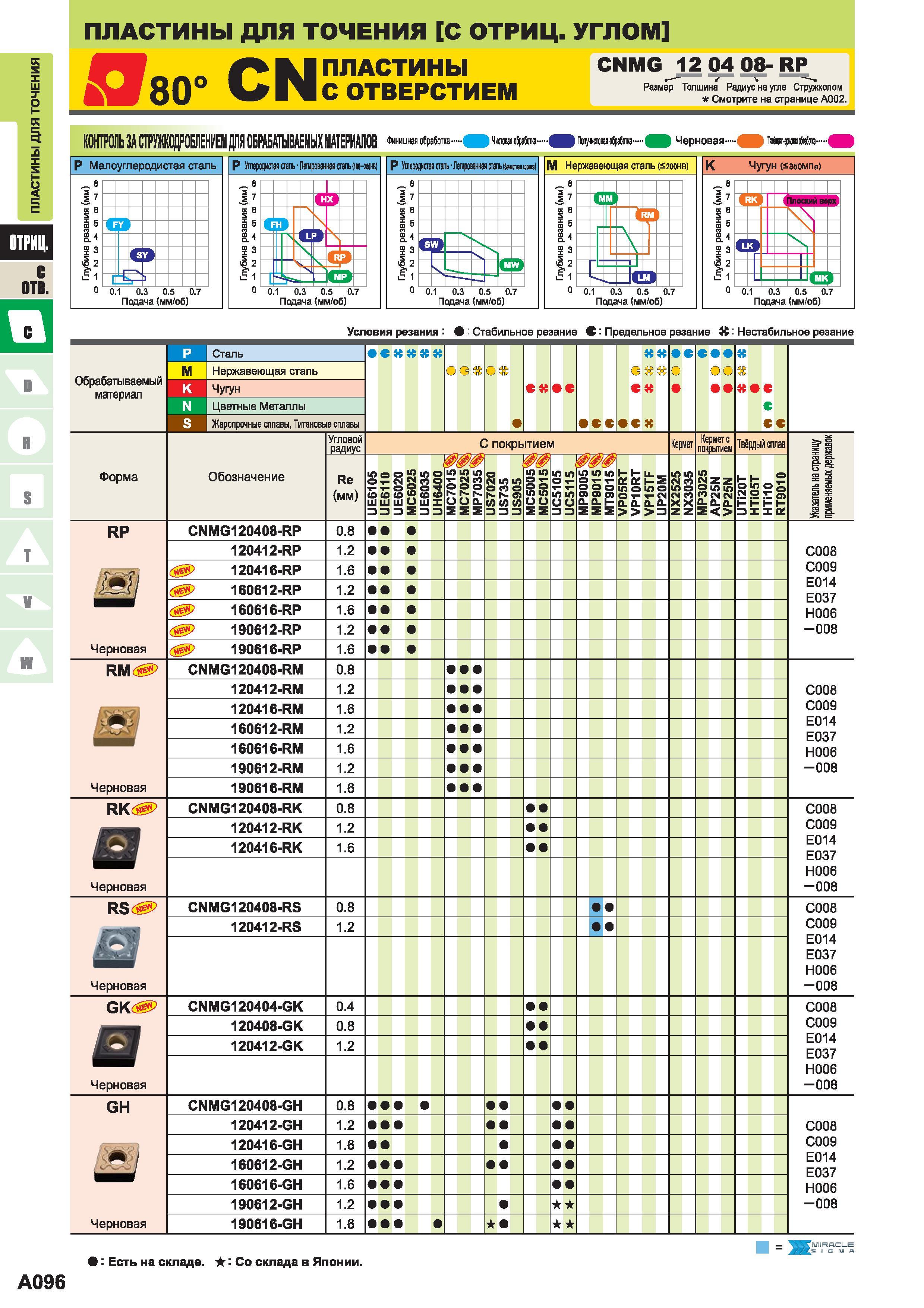Click the HX chipbreaker label in the chart
Screen dimensions: 924x1308
point(327,199)
